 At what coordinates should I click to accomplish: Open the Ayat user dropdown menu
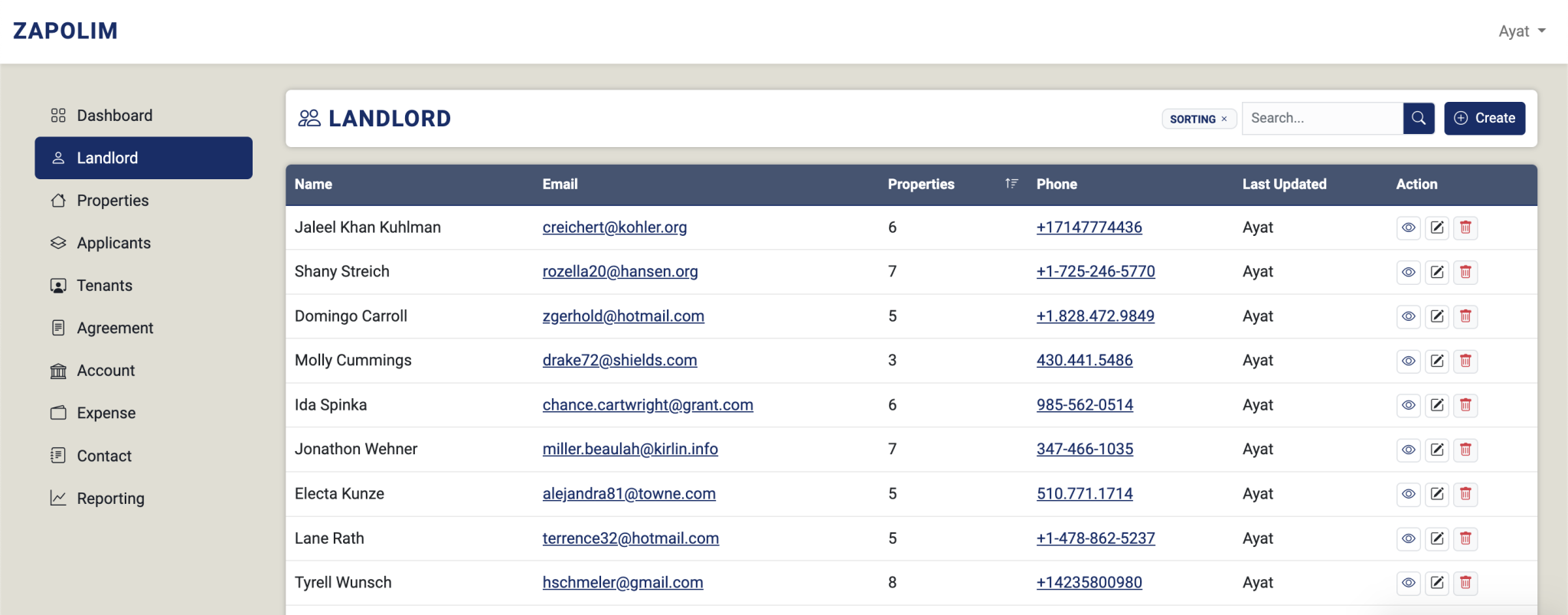1521,31
